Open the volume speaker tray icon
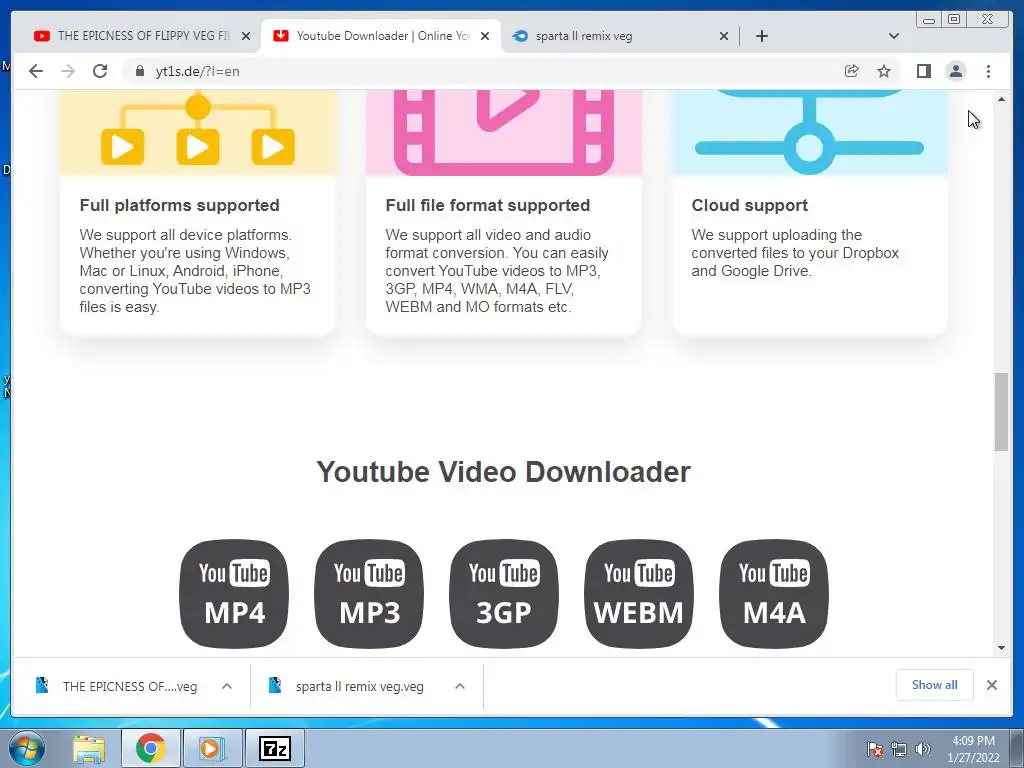Image resolution: width=1024 pixels, height=768 pixels. tap(923, 749)
